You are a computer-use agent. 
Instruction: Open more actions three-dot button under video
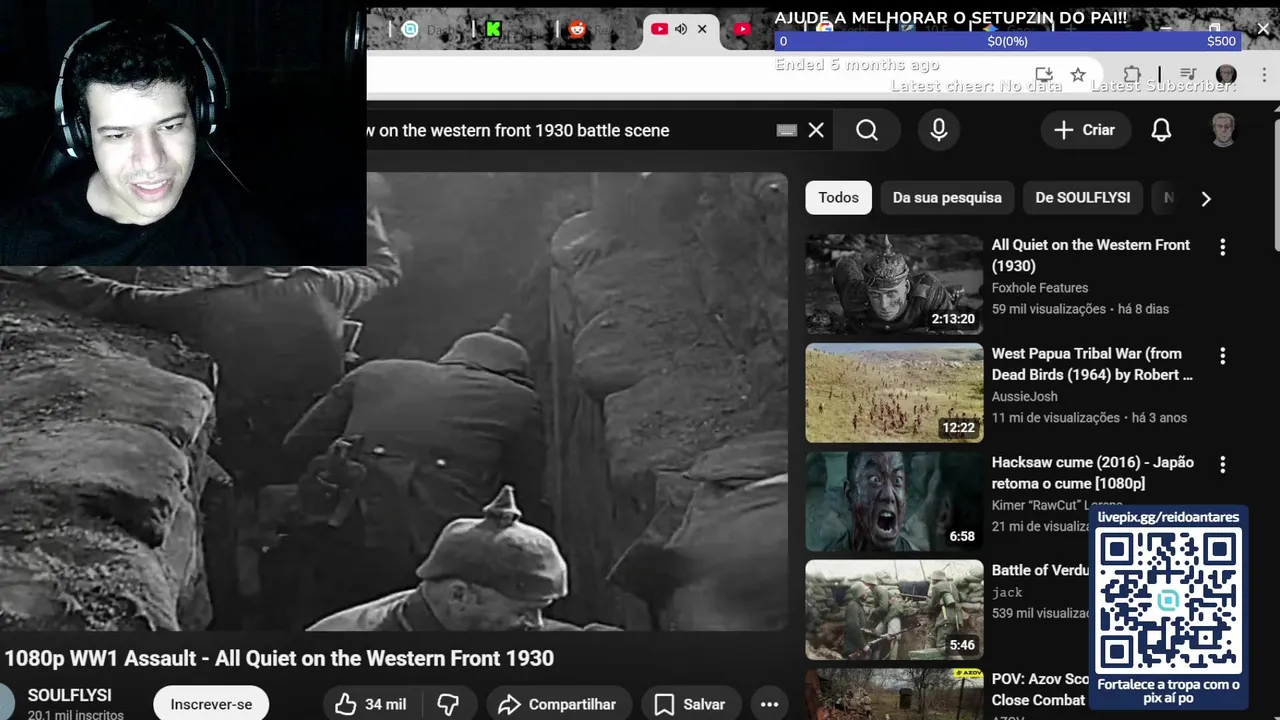point(769,705)
